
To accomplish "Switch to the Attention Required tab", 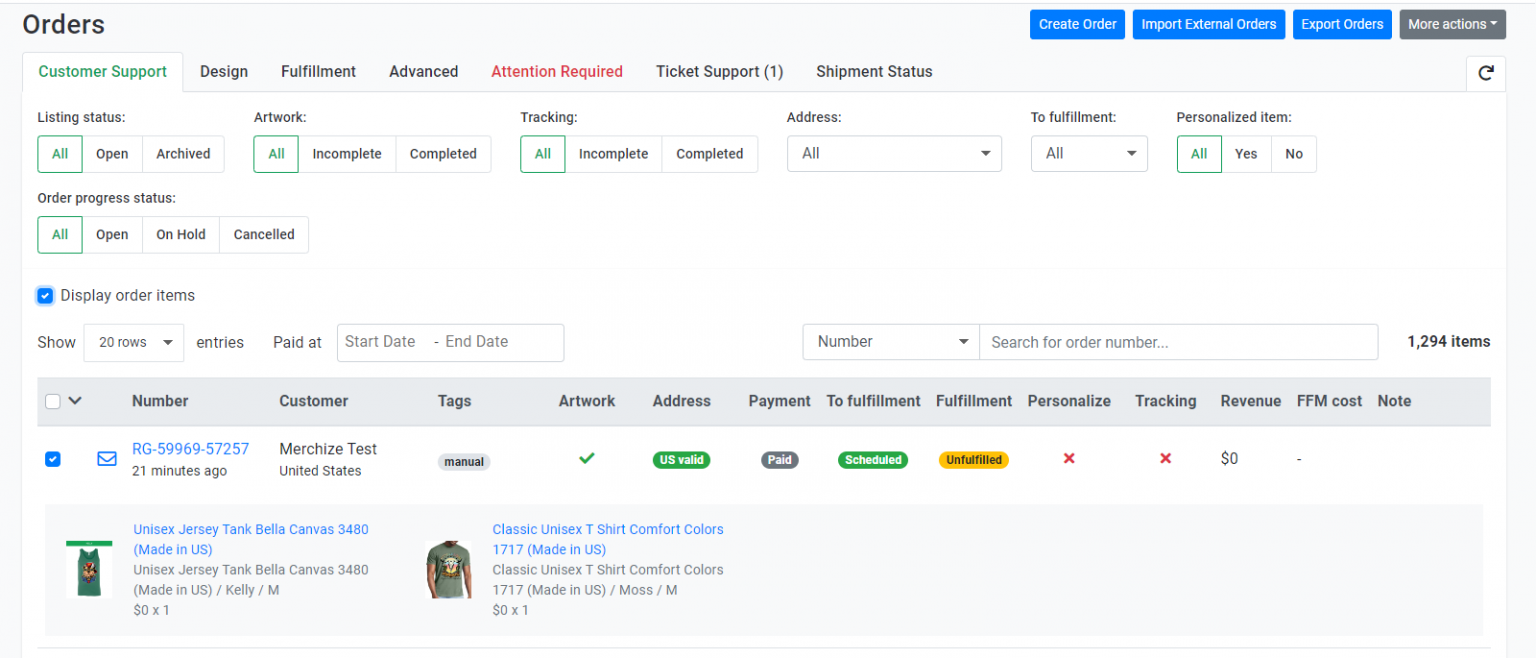I will point(557,72).
